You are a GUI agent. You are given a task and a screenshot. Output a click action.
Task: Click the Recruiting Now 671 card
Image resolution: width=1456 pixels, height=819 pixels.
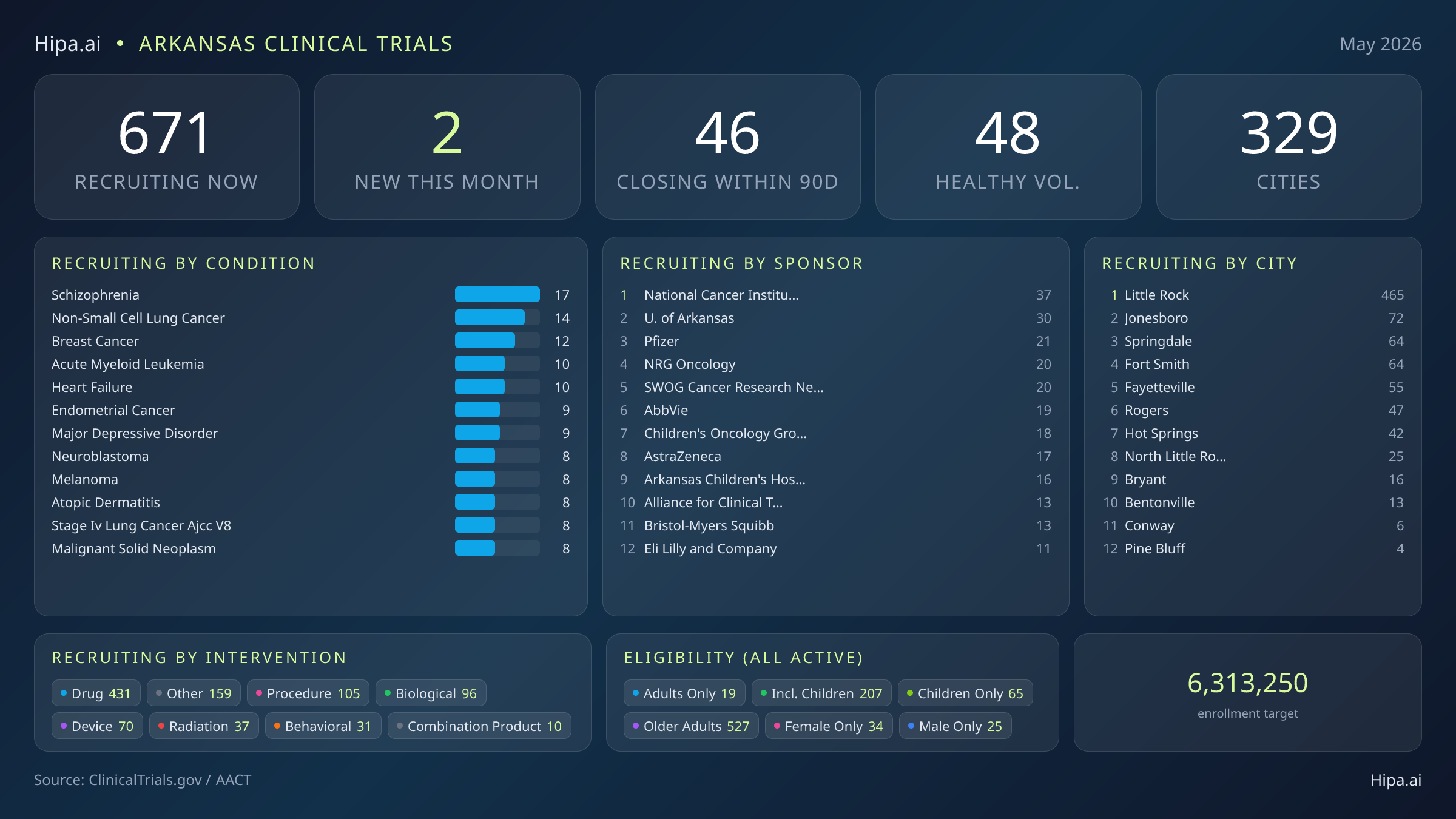167,147
